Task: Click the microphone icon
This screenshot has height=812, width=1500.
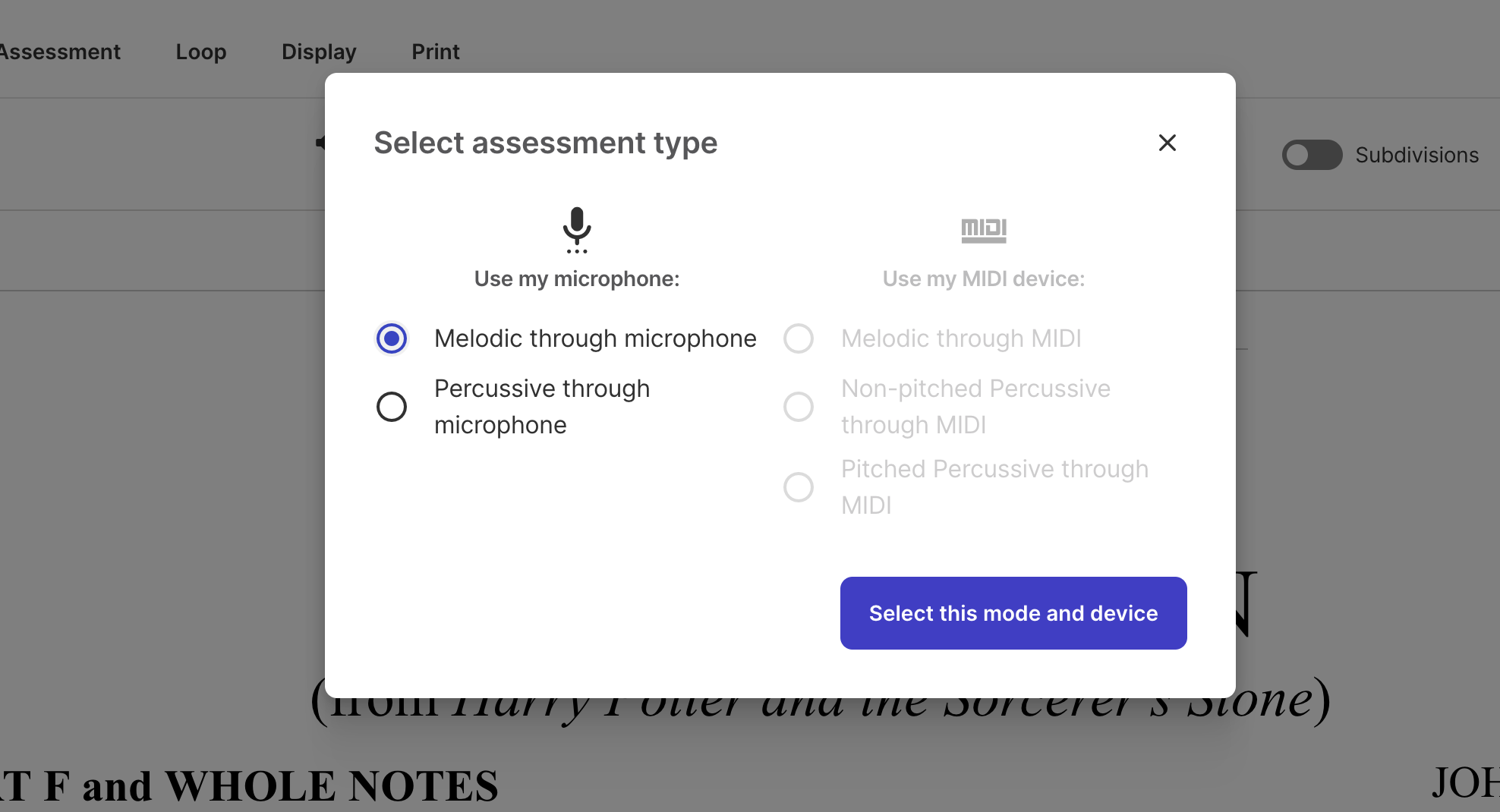Action: click(577, 228)
